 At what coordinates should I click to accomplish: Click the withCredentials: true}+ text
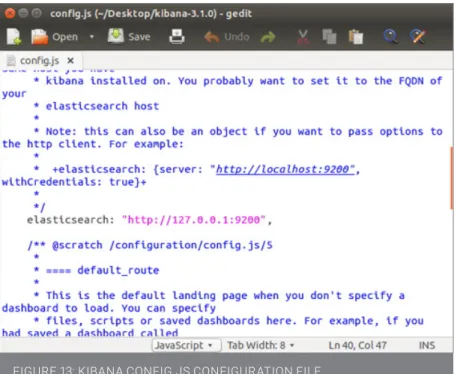click(74, 182)
